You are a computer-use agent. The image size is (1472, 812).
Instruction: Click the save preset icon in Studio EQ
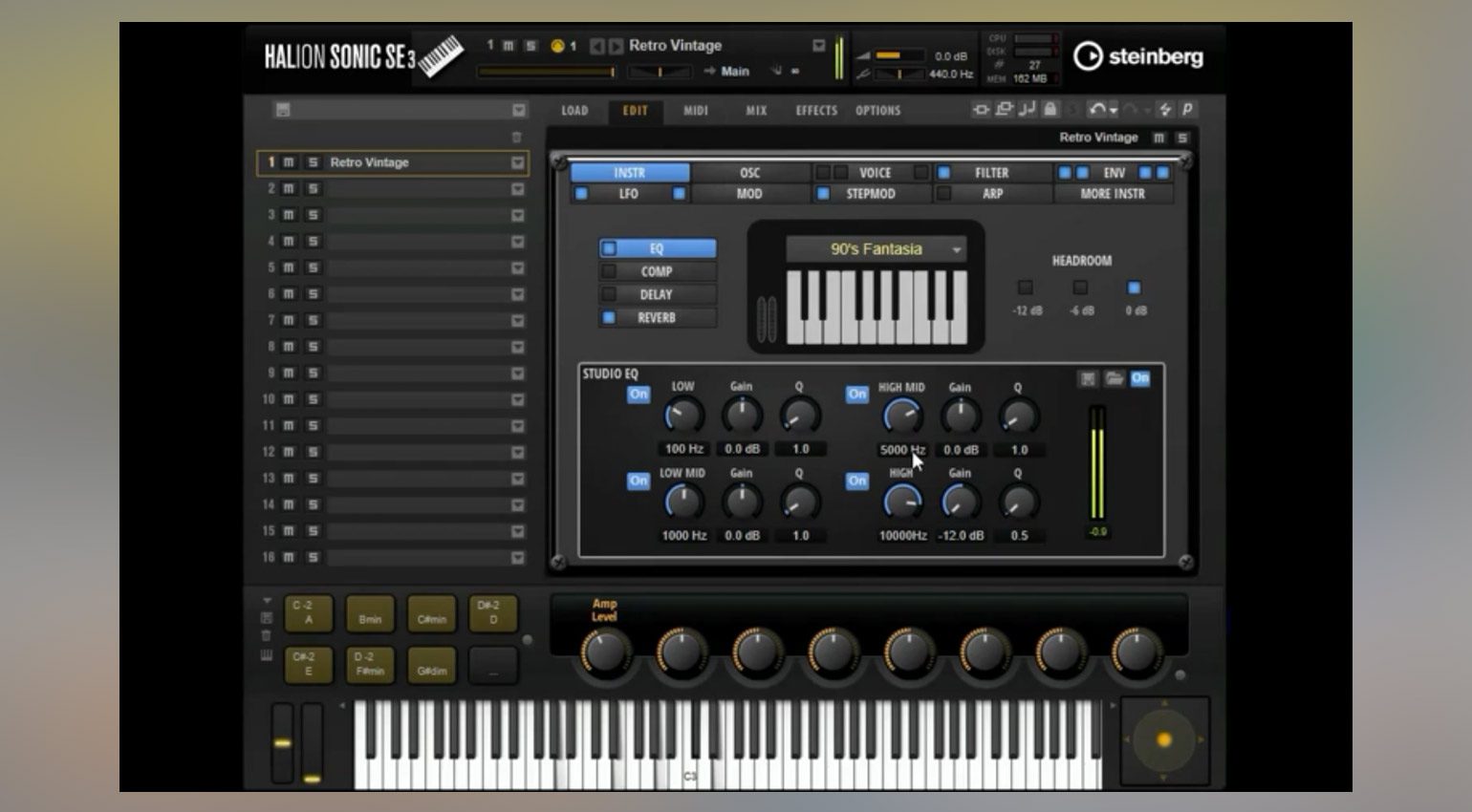[x=1088, y=379]
